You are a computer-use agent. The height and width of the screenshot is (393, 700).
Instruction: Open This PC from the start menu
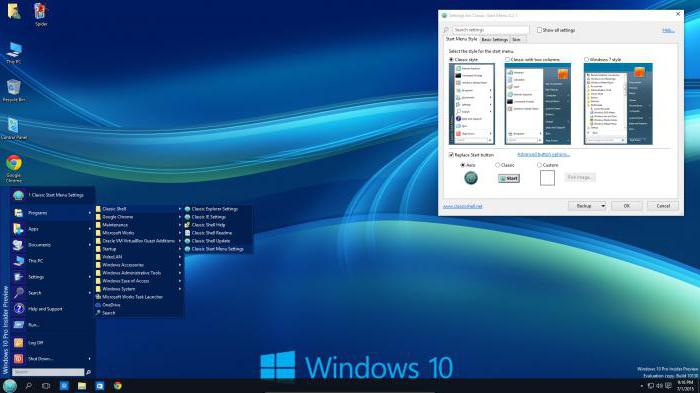(53, 261)
